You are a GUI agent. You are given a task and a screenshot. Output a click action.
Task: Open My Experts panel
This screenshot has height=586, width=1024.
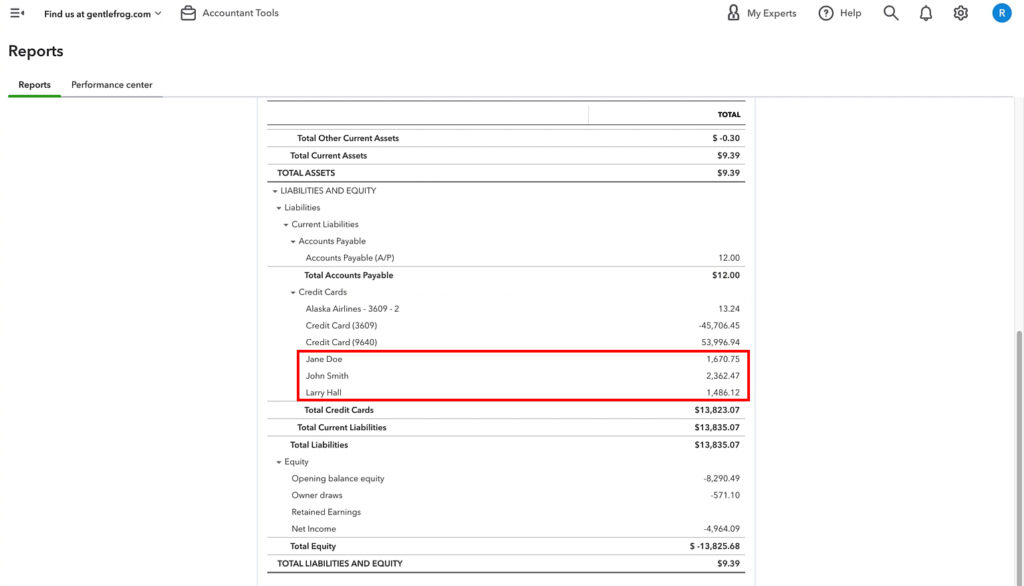(762, 13)
